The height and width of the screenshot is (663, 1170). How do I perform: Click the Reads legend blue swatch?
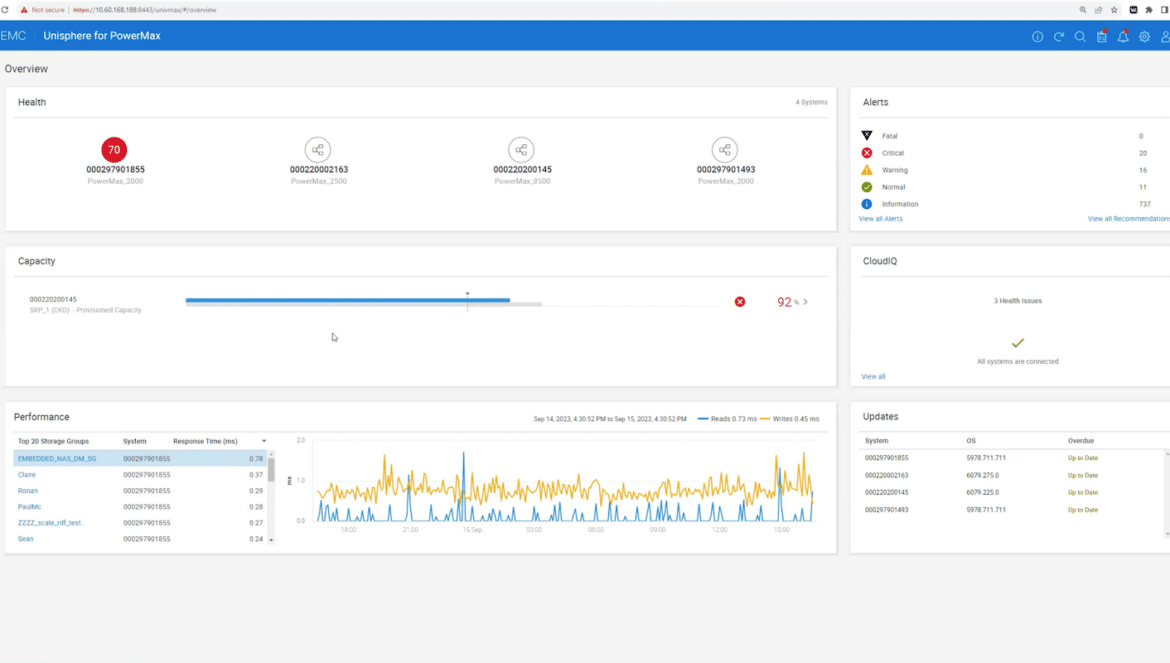pos(703,418)
